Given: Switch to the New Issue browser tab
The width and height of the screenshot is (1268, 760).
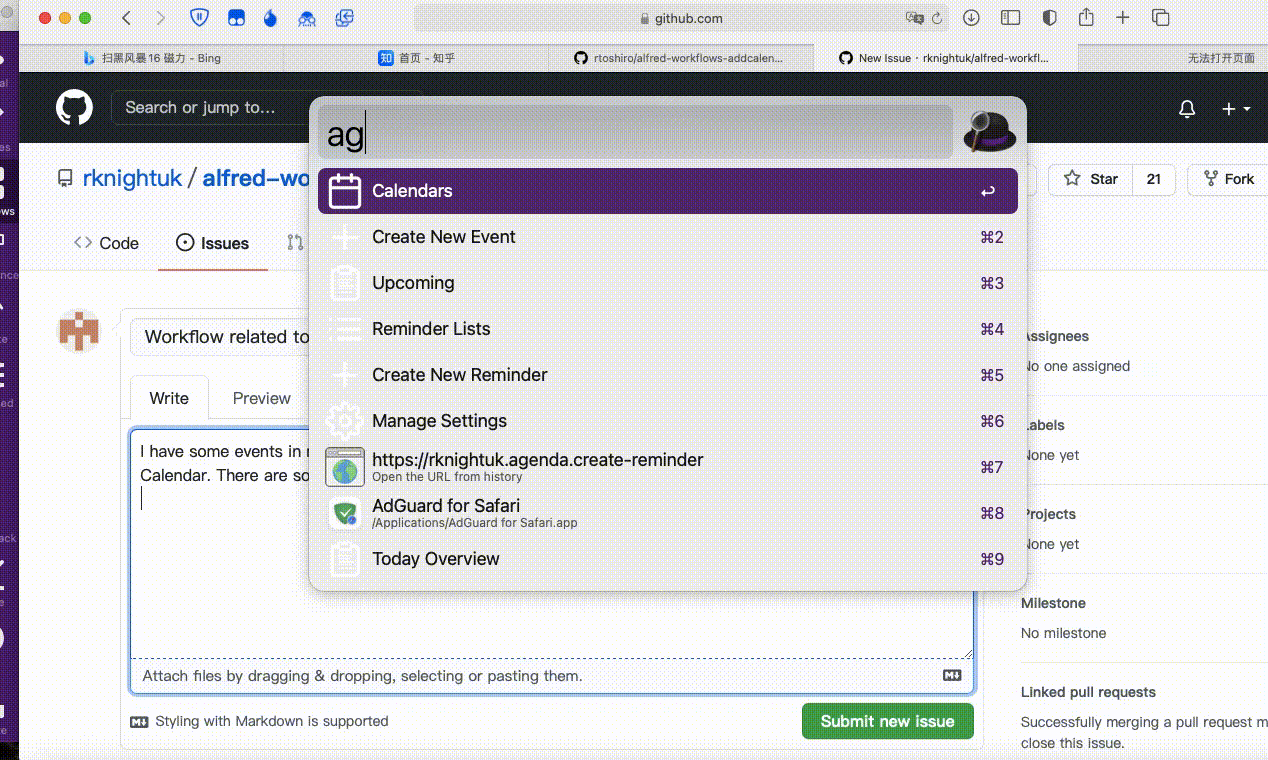Looking at the screenshot, I should point(944,58).
